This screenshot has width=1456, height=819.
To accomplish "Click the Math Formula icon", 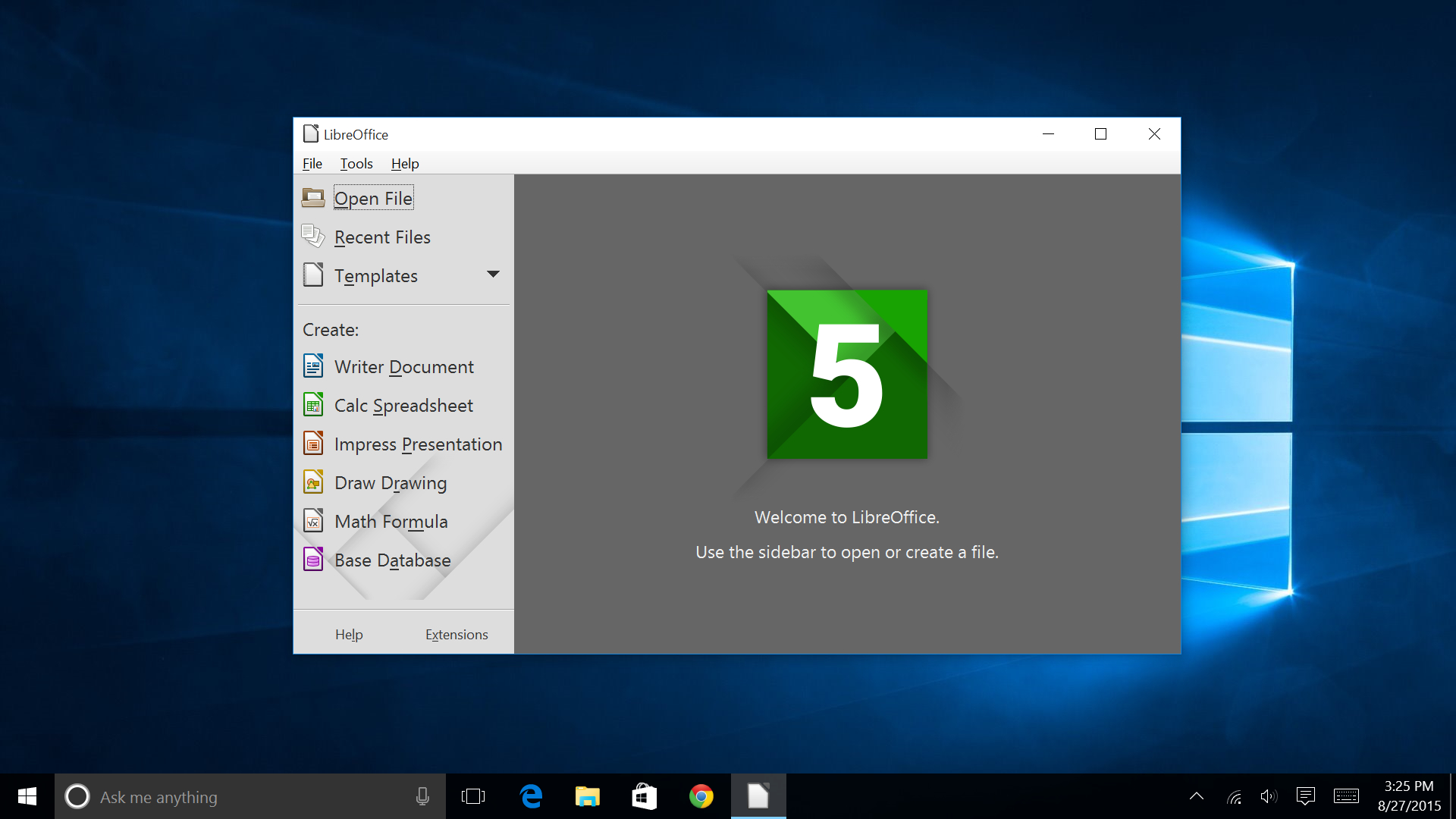I will coord(315,521).
